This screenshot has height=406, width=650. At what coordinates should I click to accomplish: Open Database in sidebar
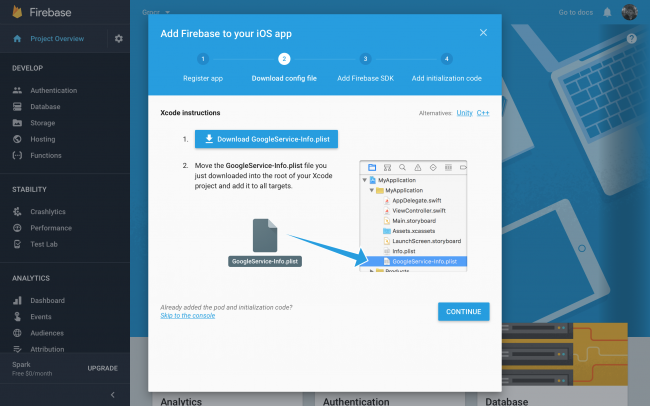point(45,107)
